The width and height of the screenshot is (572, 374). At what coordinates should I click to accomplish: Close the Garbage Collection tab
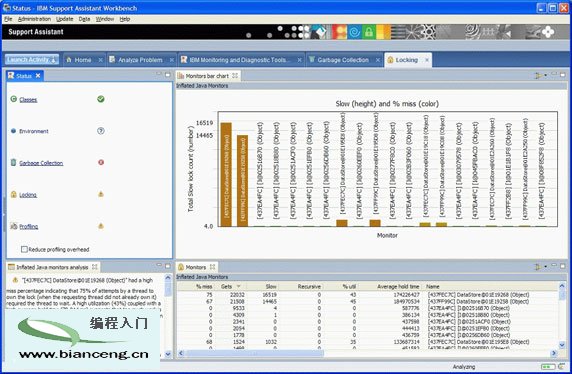(378, 60)
